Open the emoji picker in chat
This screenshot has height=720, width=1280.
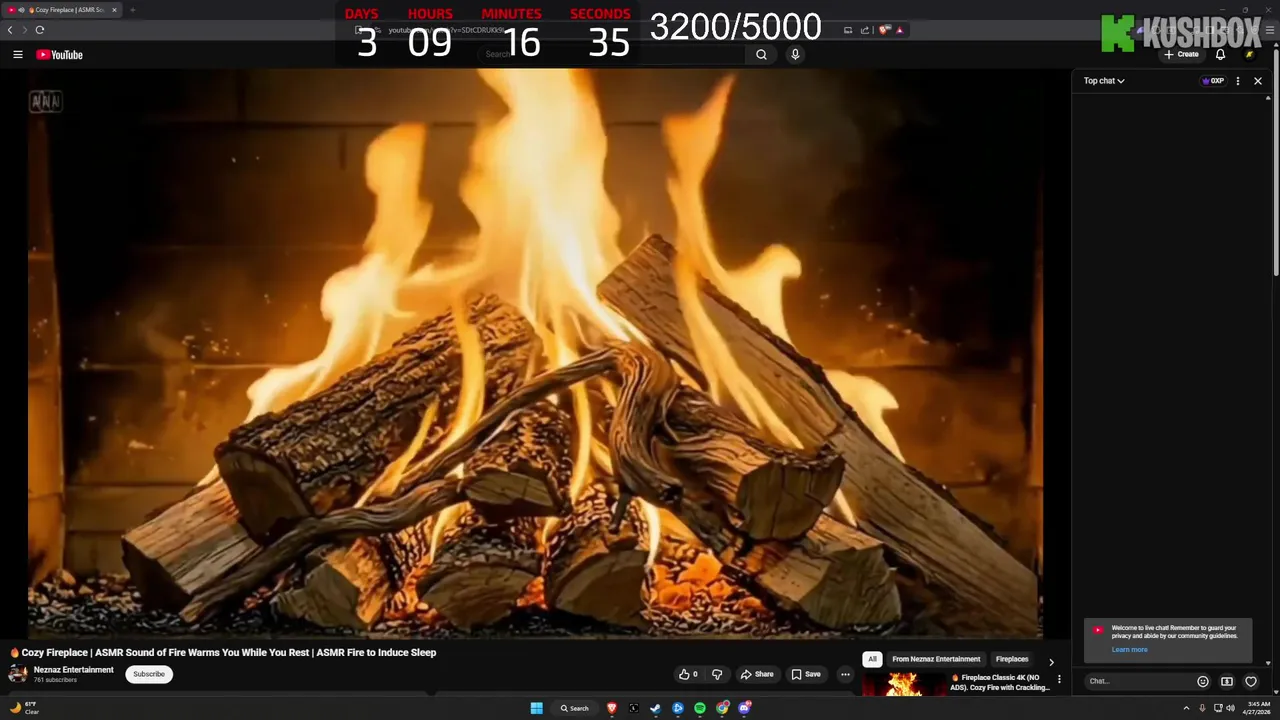[x=1203, y=682]
